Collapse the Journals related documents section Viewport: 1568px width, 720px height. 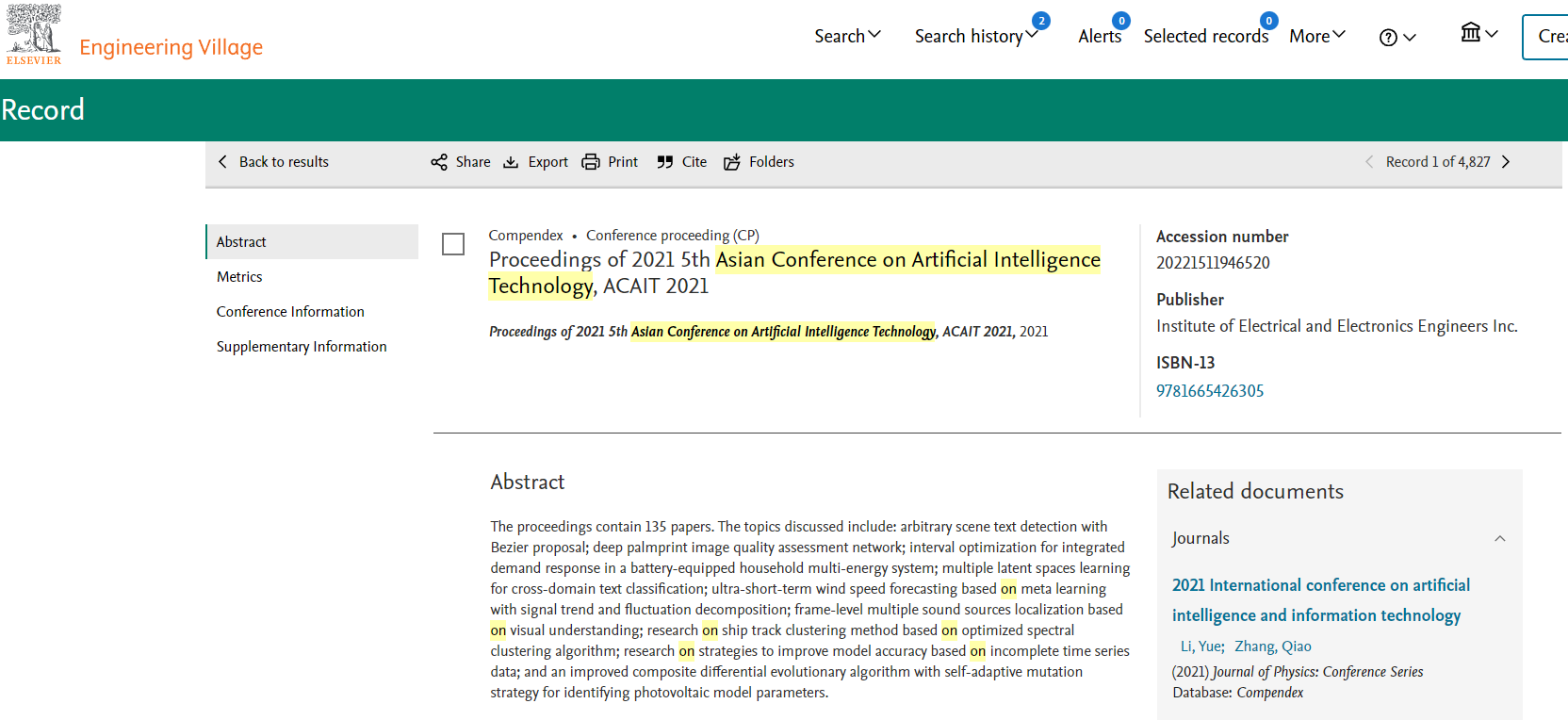pyautogui.click(x=1500, y=539)
